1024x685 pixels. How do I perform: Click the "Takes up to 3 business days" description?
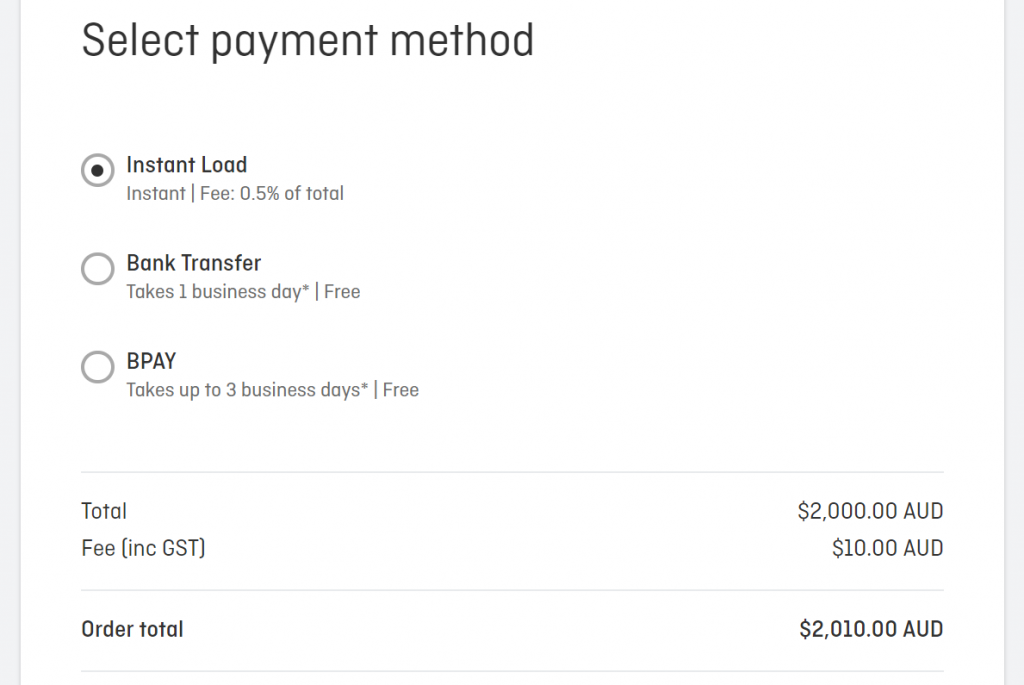coord(247,390)
